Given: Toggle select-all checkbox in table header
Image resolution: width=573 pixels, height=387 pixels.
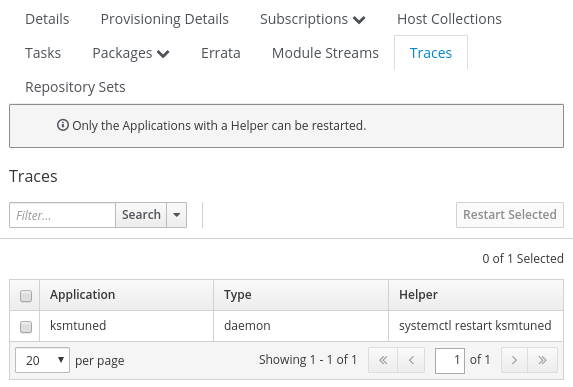Looking at the screenshot, I should point(26,296).
